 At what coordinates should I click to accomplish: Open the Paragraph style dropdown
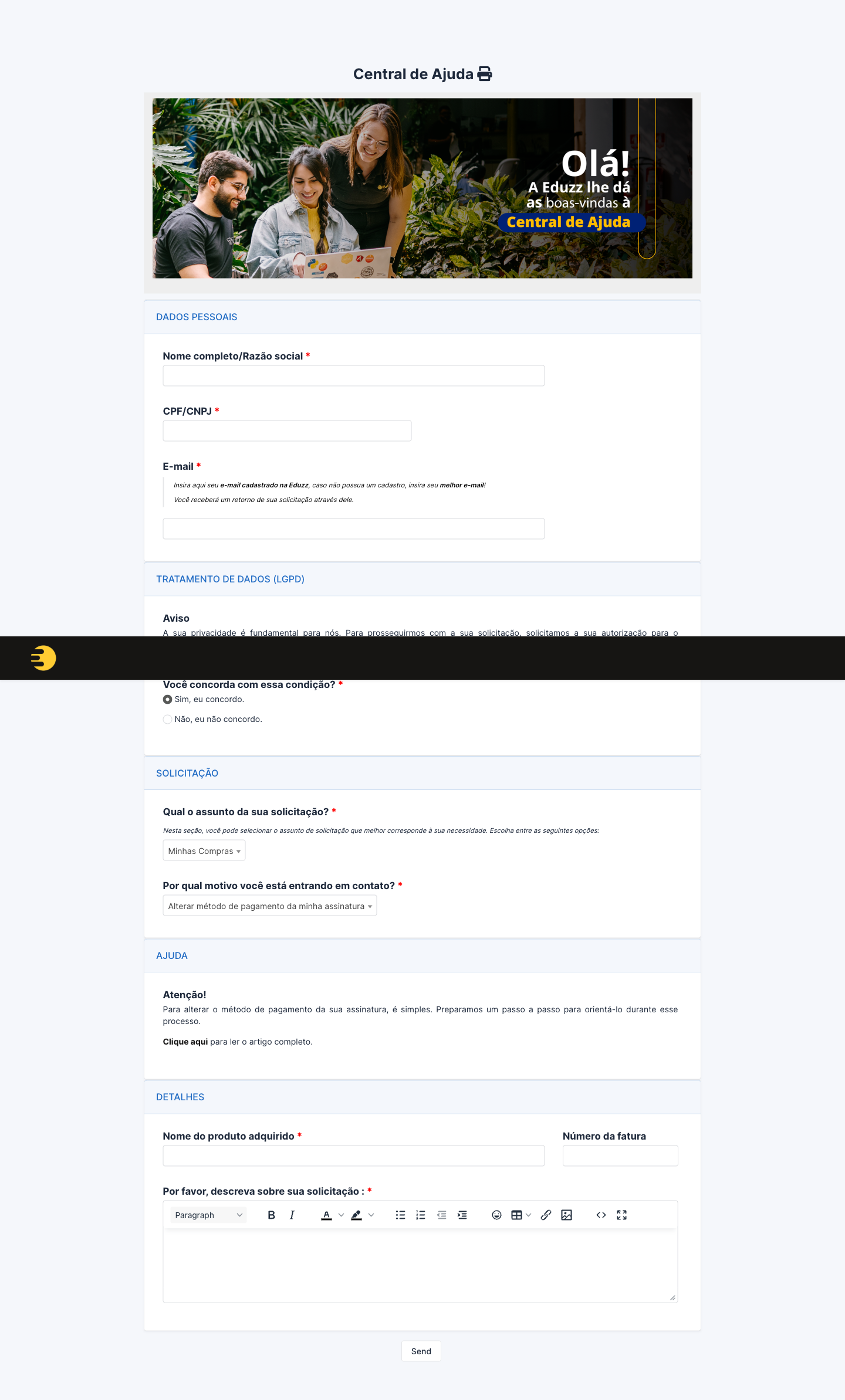208,1215
